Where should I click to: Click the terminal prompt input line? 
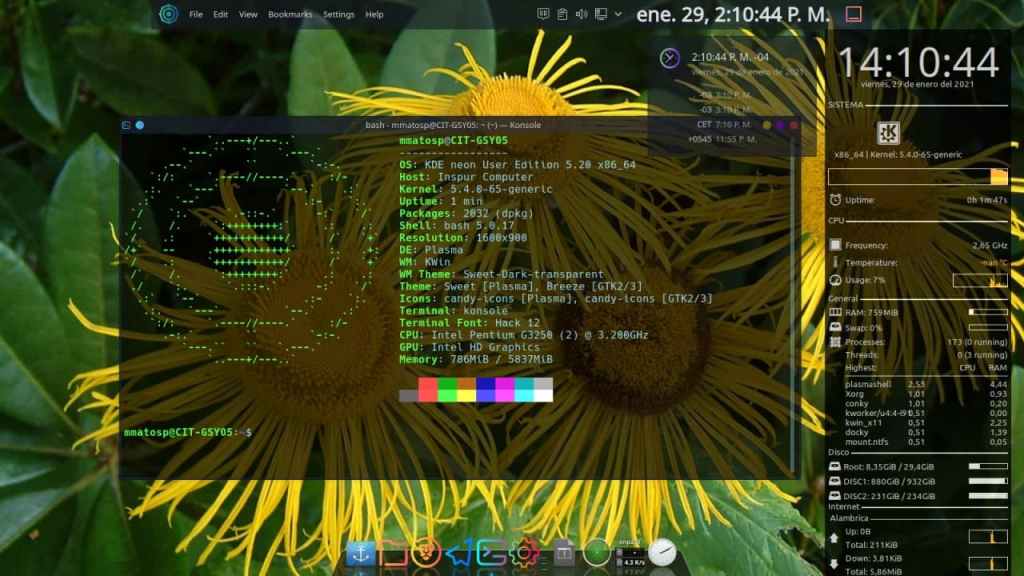pos(400,432)
